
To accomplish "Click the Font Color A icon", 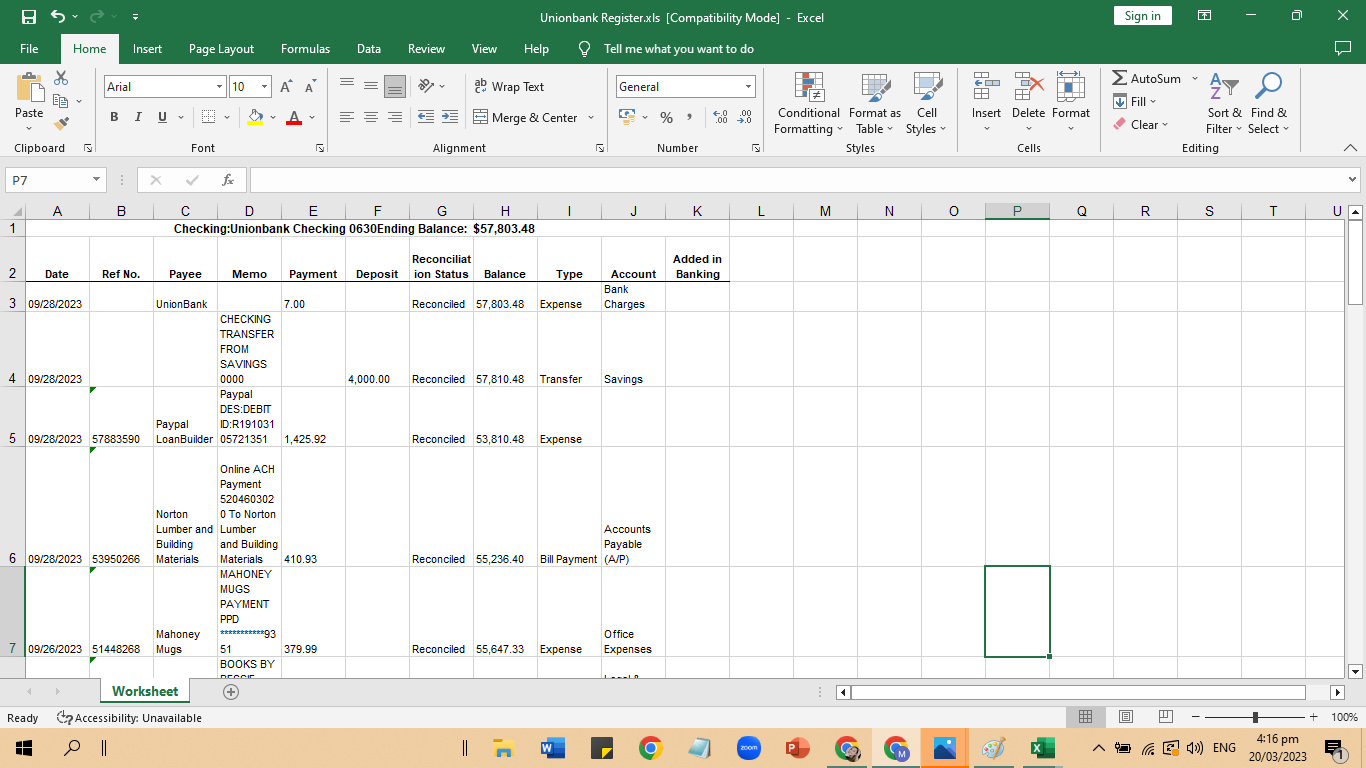I will (294, 117).
